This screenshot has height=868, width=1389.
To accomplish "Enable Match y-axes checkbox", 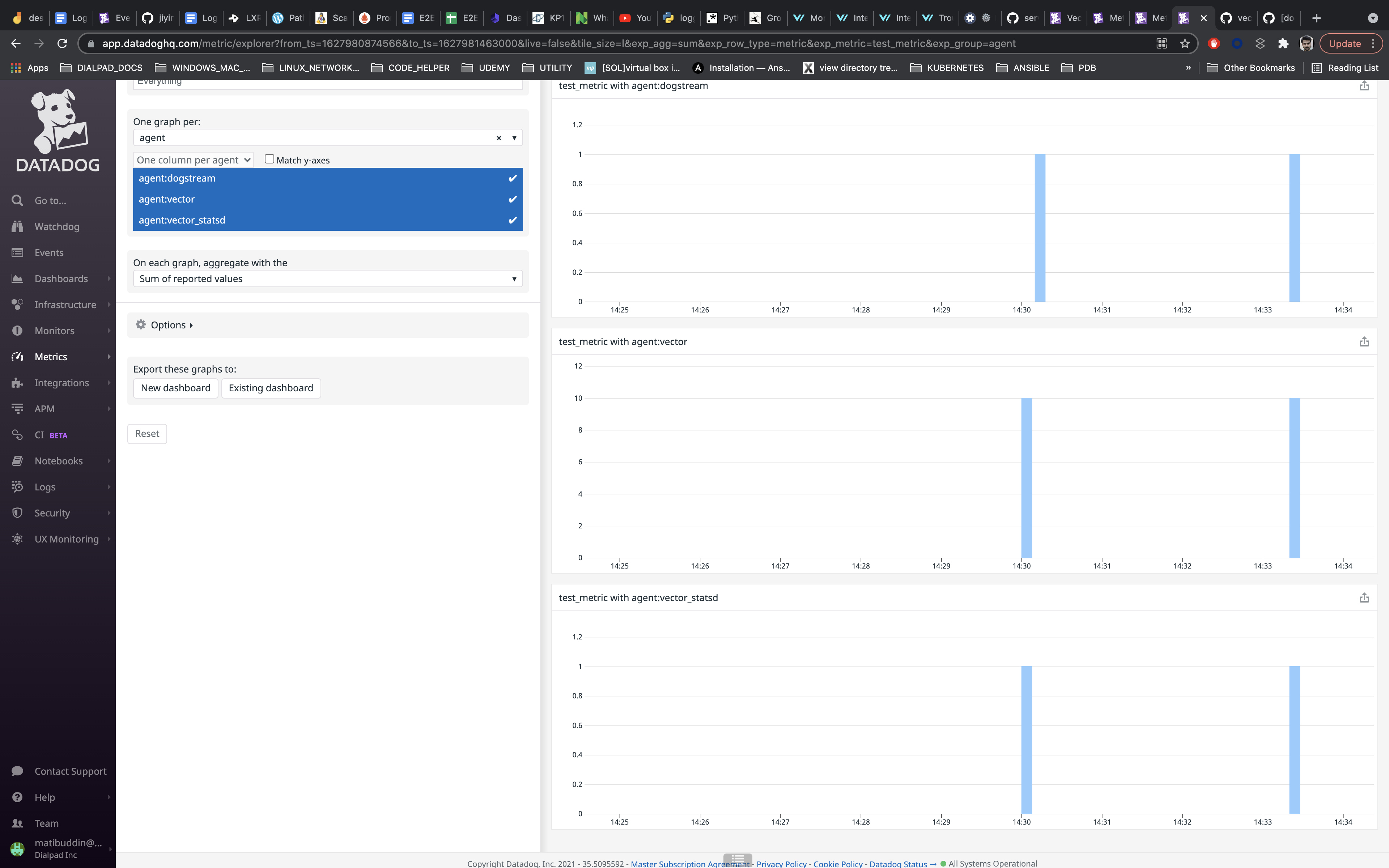I will 269,159.
